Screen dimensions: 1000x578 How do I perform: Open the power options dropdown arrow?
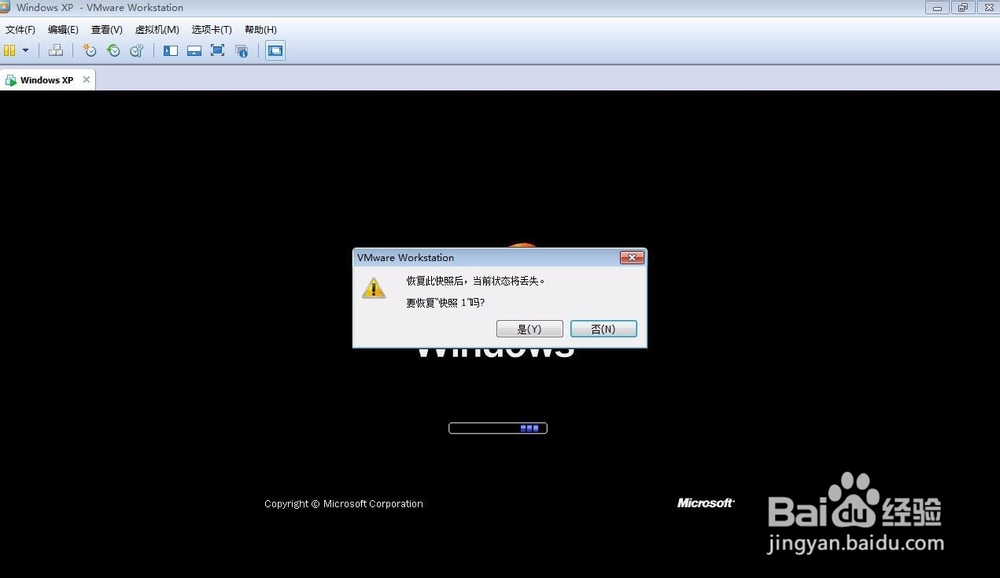[26, 50]
